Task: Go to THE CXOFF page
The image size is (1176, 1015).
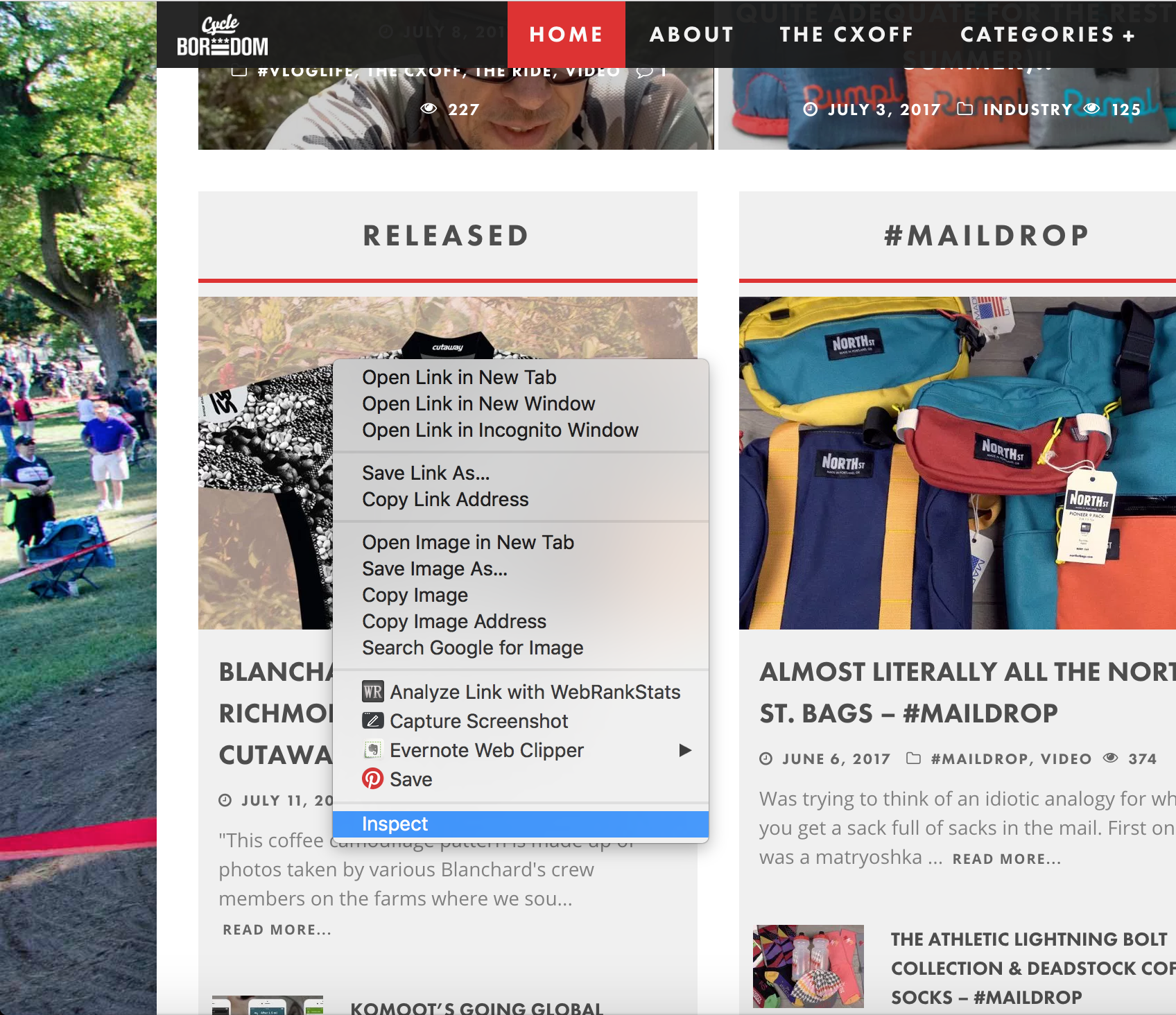Action: pyautogui.click(x=847, y=35)
